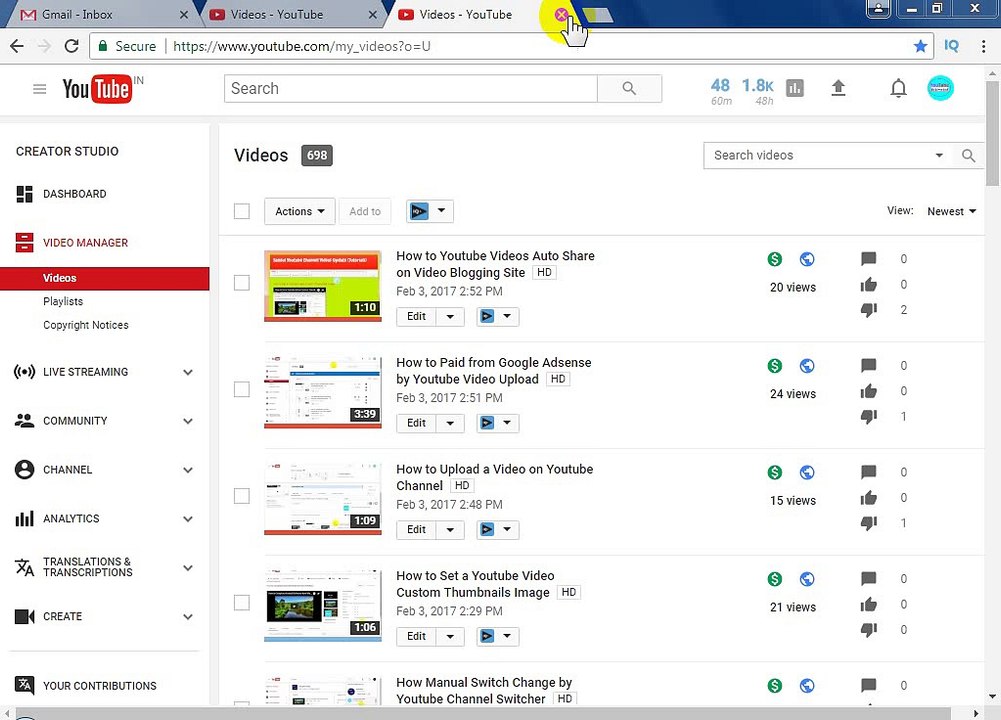Open the channel analytics bar chart icon

pos(795,88)
